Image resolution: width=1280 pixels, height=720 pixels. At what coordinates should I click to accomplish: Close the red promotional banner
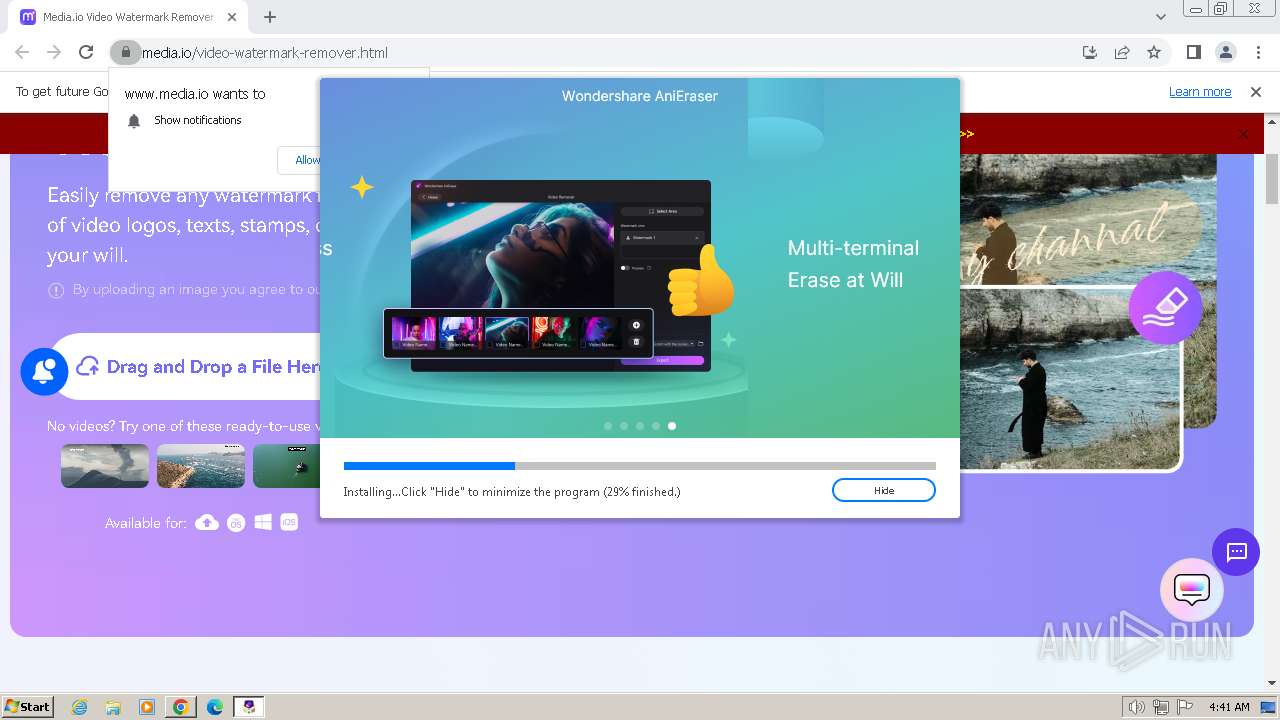coord(1243,134)
